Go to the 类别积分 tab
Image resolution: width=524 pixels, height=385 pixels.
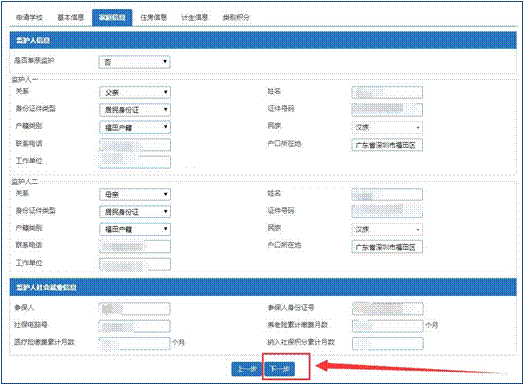(x=236, y=17)
